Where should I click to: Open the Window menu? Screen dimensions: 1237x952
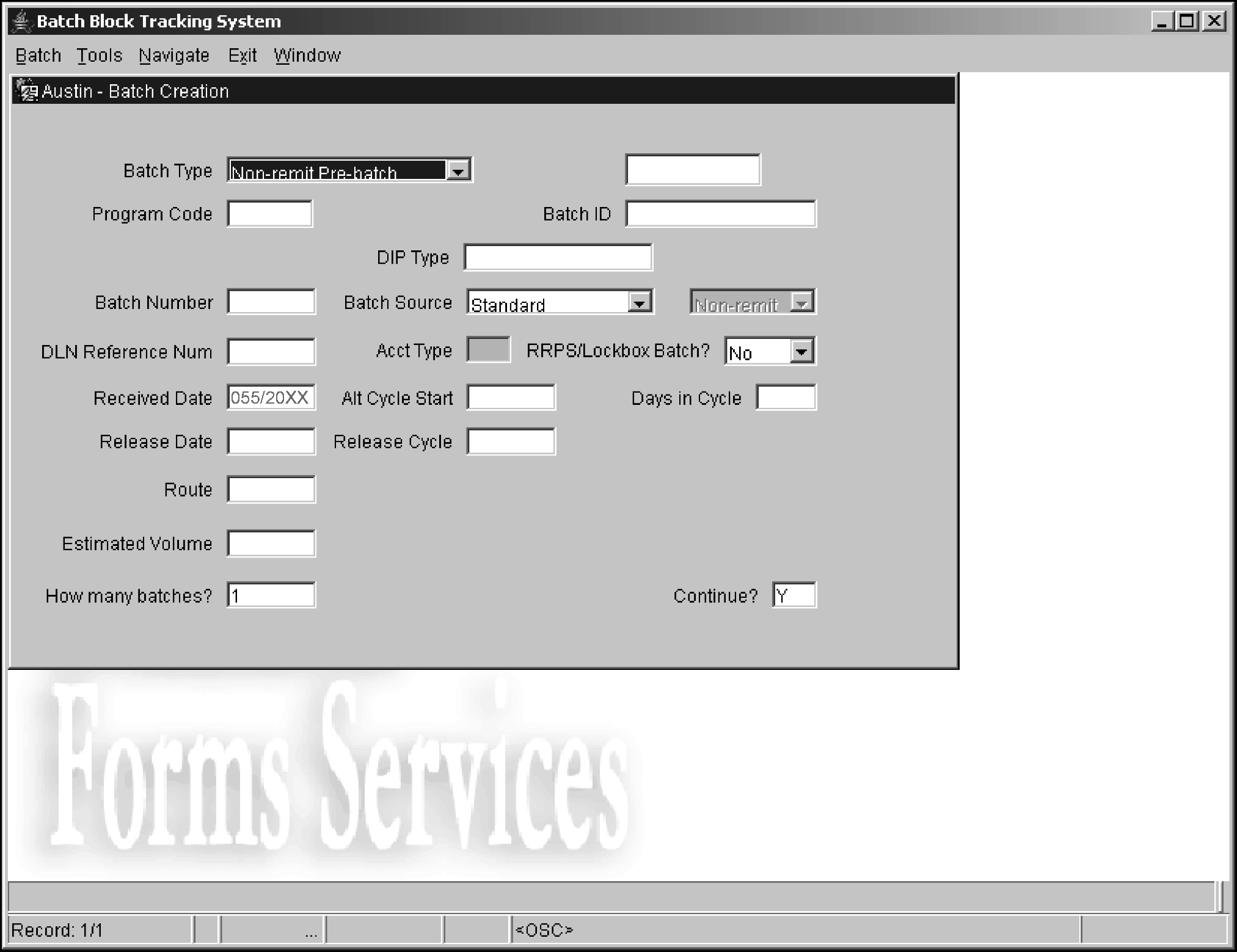[307, 56]
